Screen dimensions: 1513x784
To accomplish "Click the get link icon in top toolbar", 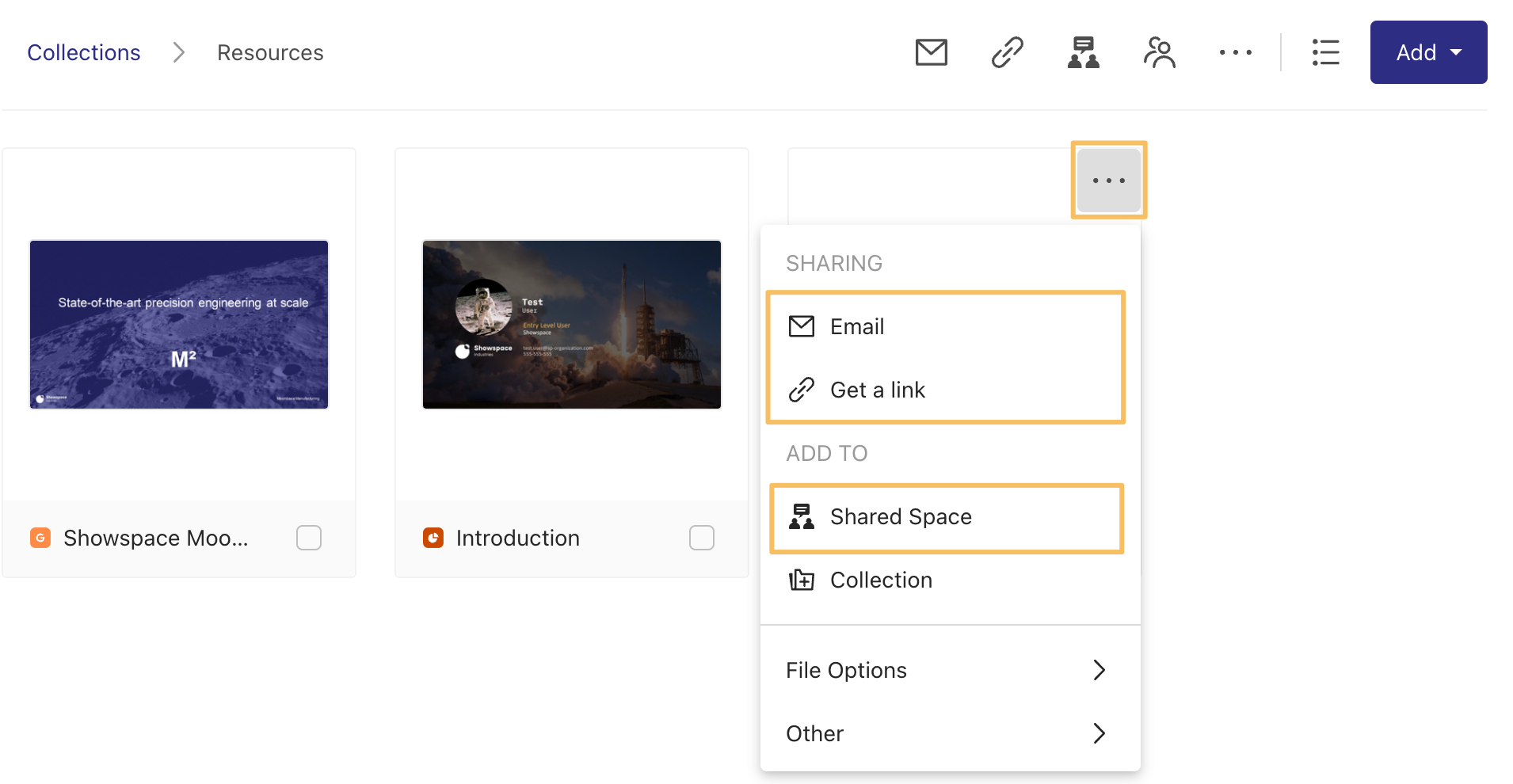I will pyautogui.click(x=1007, y=53).
